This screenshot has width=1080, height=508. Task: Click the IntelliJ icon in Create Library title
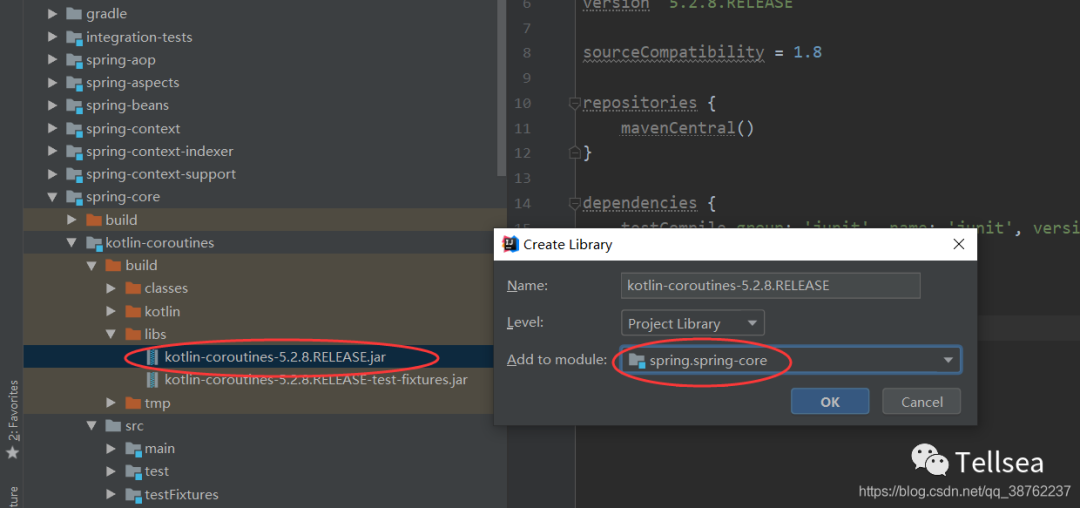pos(510,244)
